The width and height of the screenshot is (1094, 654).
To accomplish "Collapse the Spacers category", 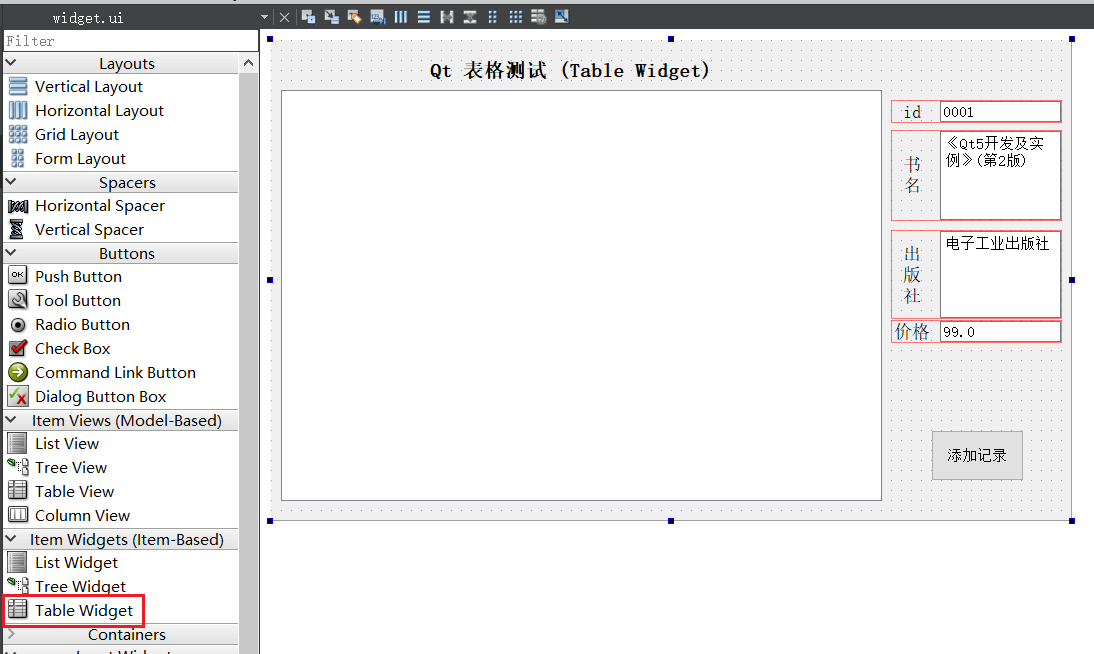I will [x=11, y=181].
